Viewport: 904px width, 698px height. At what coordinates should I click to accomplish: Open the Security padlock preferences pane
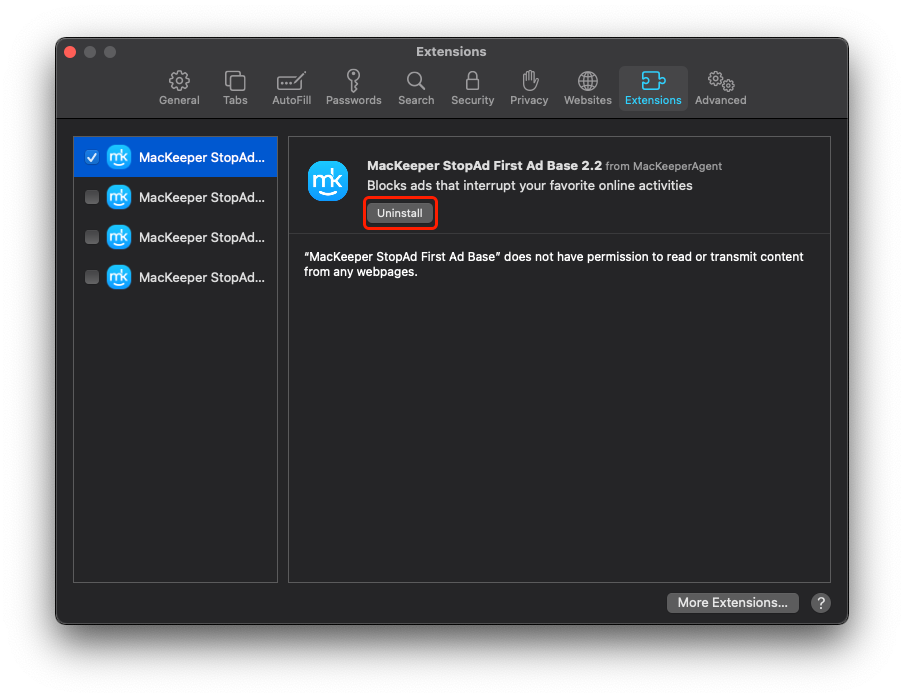coord(472,88)
